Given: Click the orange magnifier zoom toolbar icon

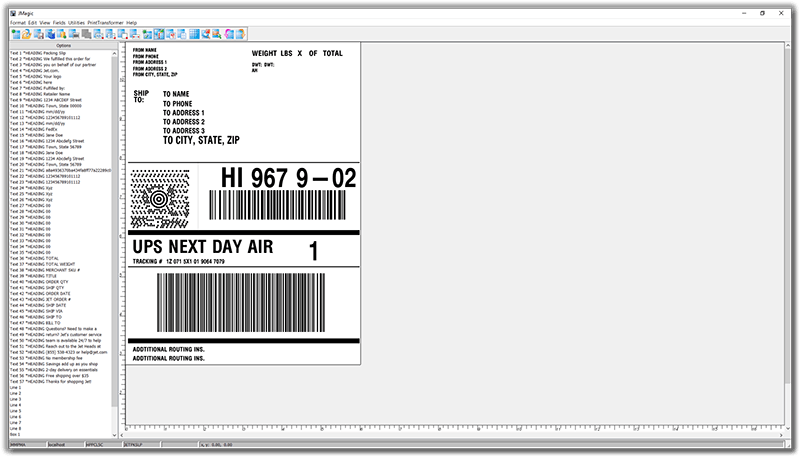Looking at the screenshot, I should pos(217,34).
